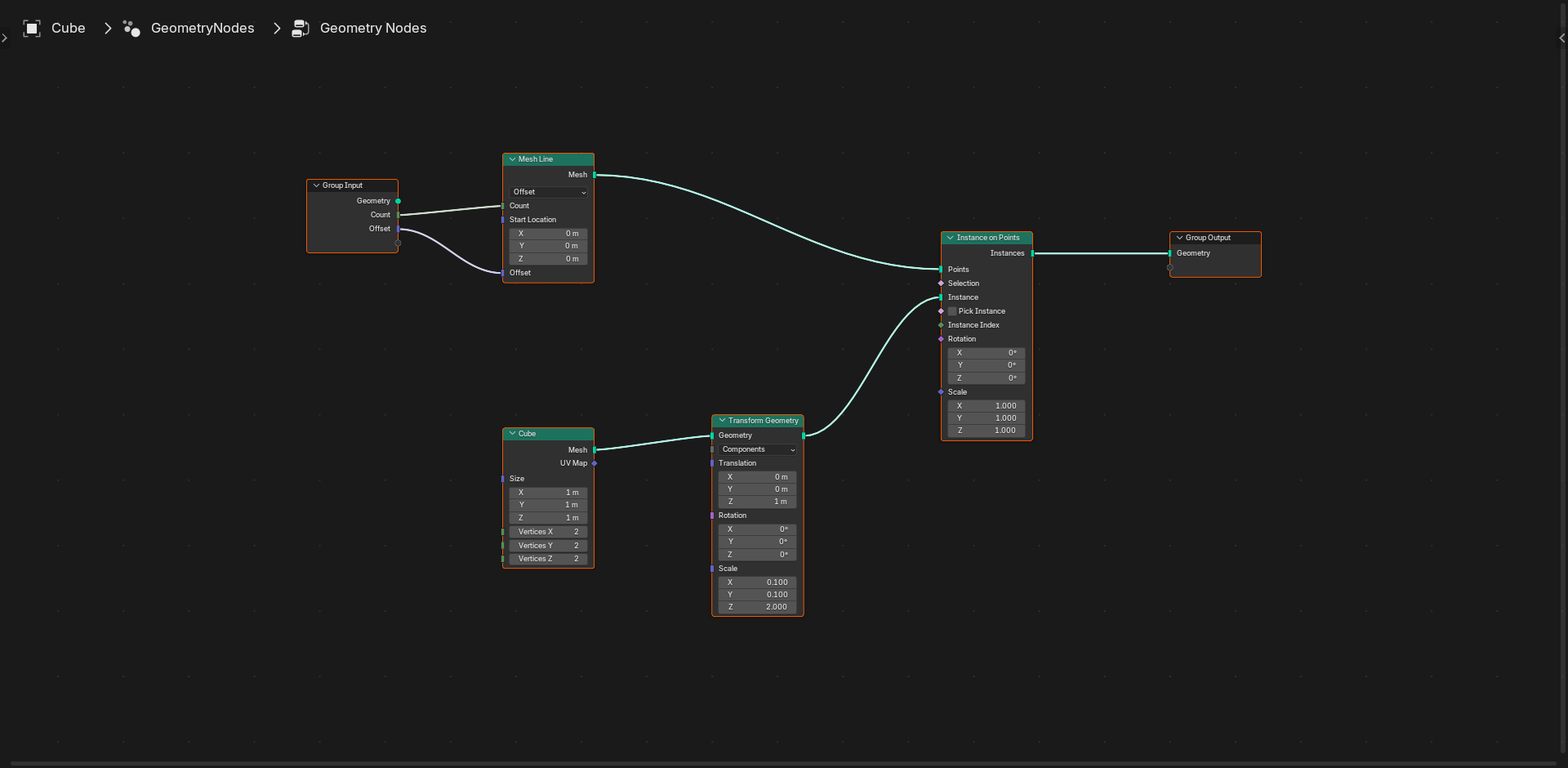Click Instance on Points Rotation socket
The width and height of the screenshot is (1568, 768).
(x=941, y=339)
